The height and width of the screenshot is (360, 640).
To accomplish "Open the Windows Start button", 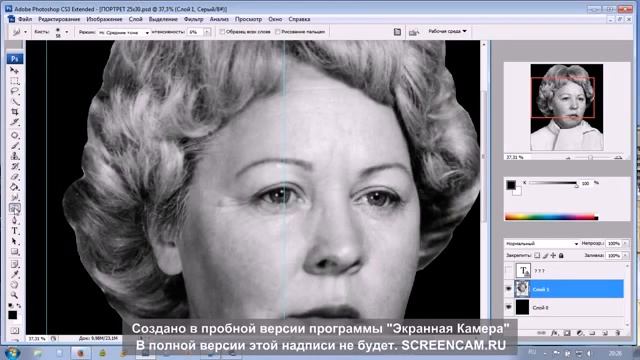I will click(x=13, y=352).
